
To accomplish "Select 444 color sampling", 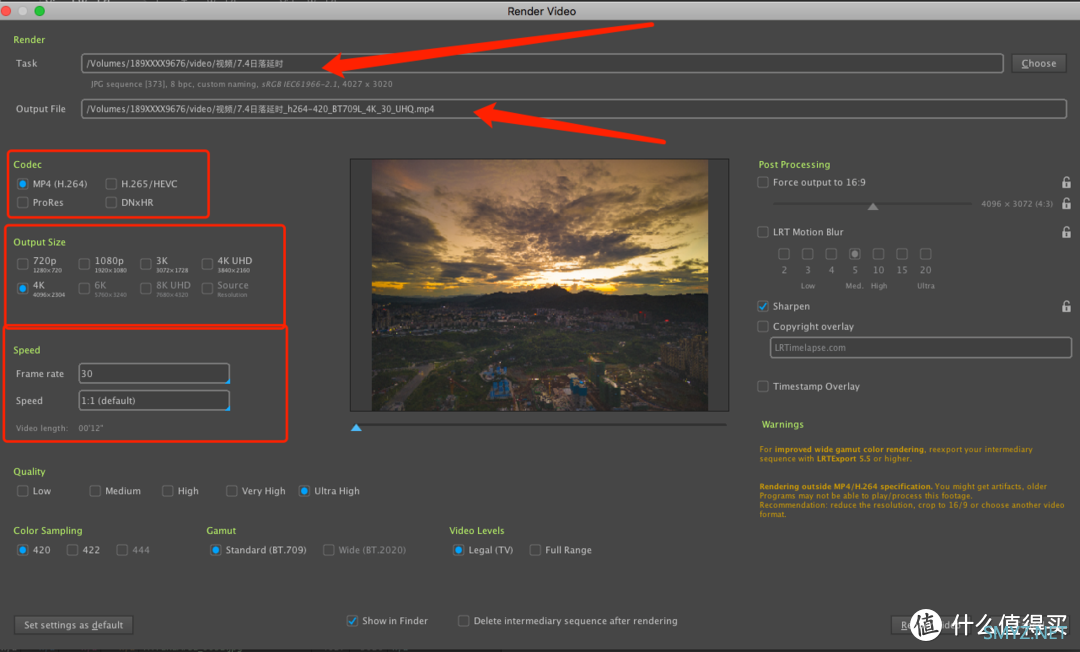I will 122,550.
